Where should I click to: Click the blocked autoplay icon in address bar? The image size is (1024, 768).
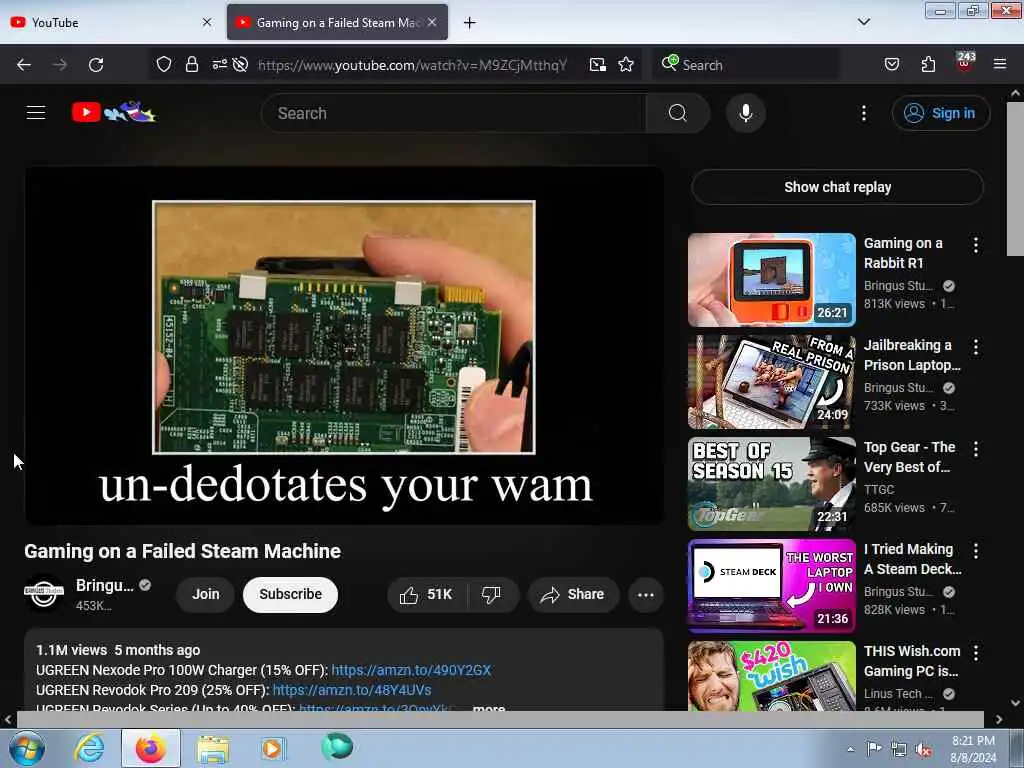pos(240,65)
